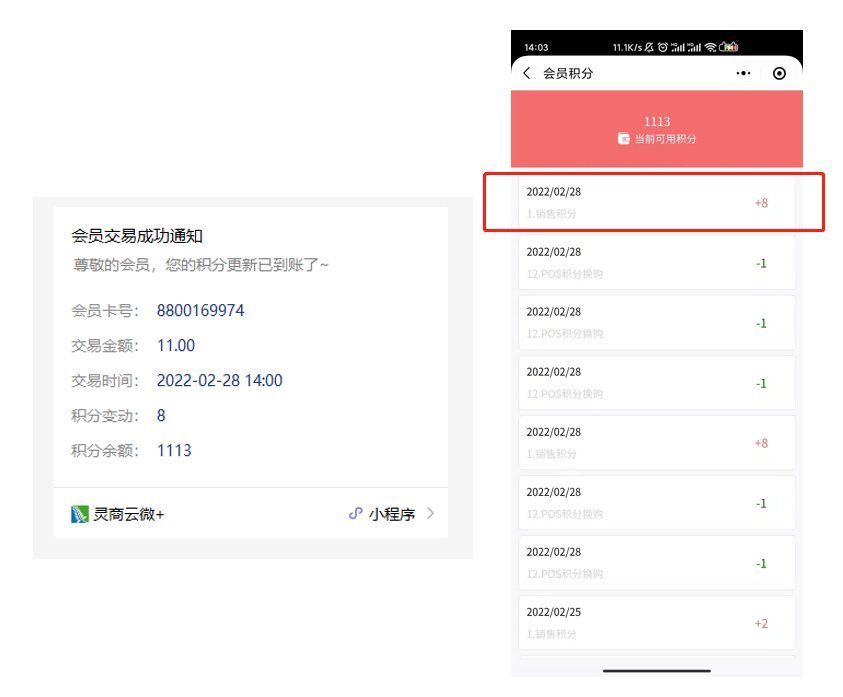
Task: Select the 会员交易成功通知 card title
Action: tap(137, 236)
